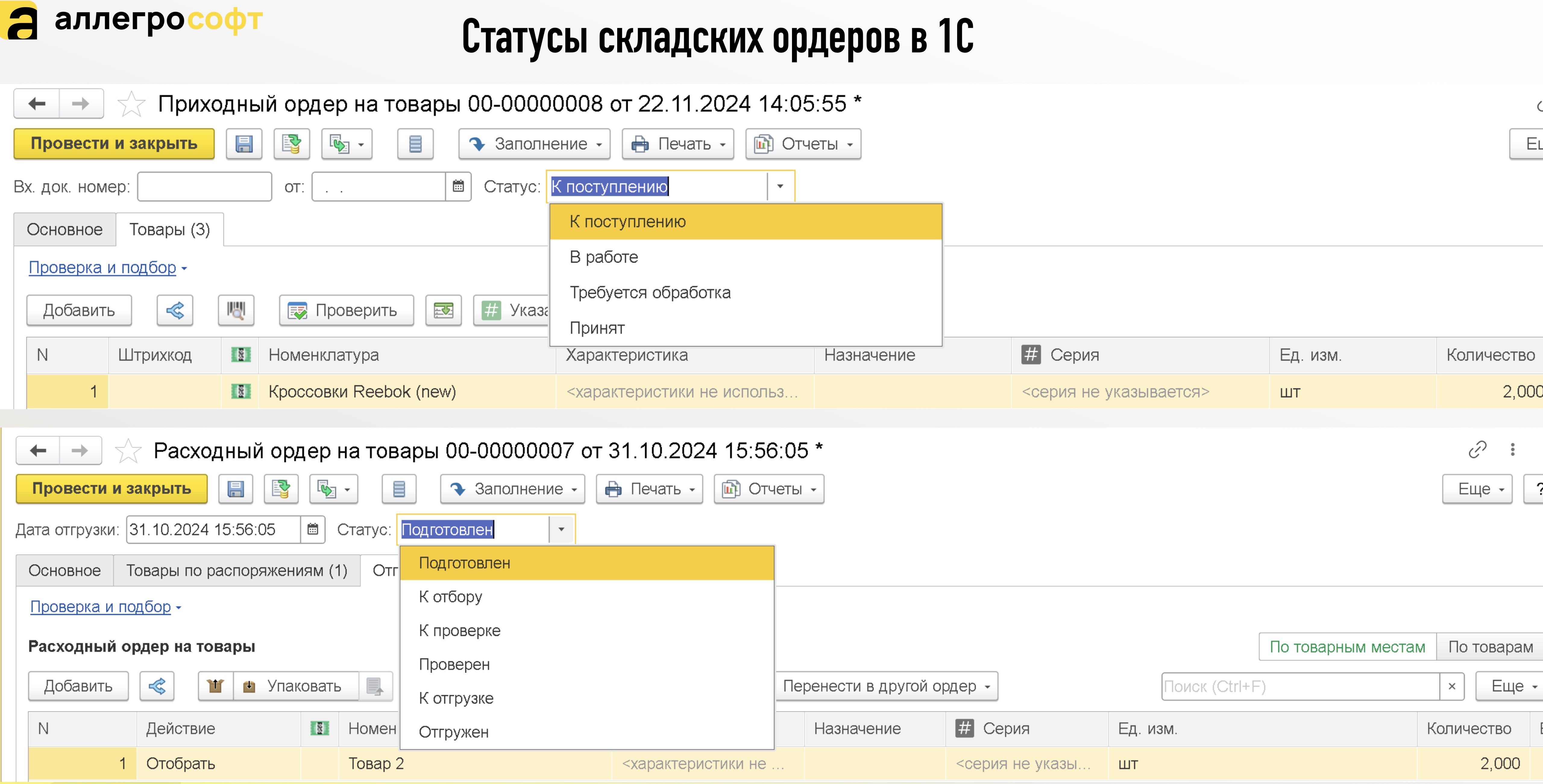
Task: Click barcode scan icon in receipt goods toolbar
Action: tap(236, 310)
